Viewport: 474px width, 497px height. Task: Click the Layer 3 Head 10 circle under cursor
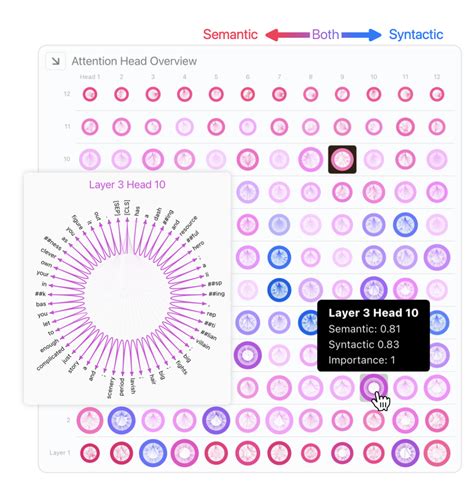[373, 388]
